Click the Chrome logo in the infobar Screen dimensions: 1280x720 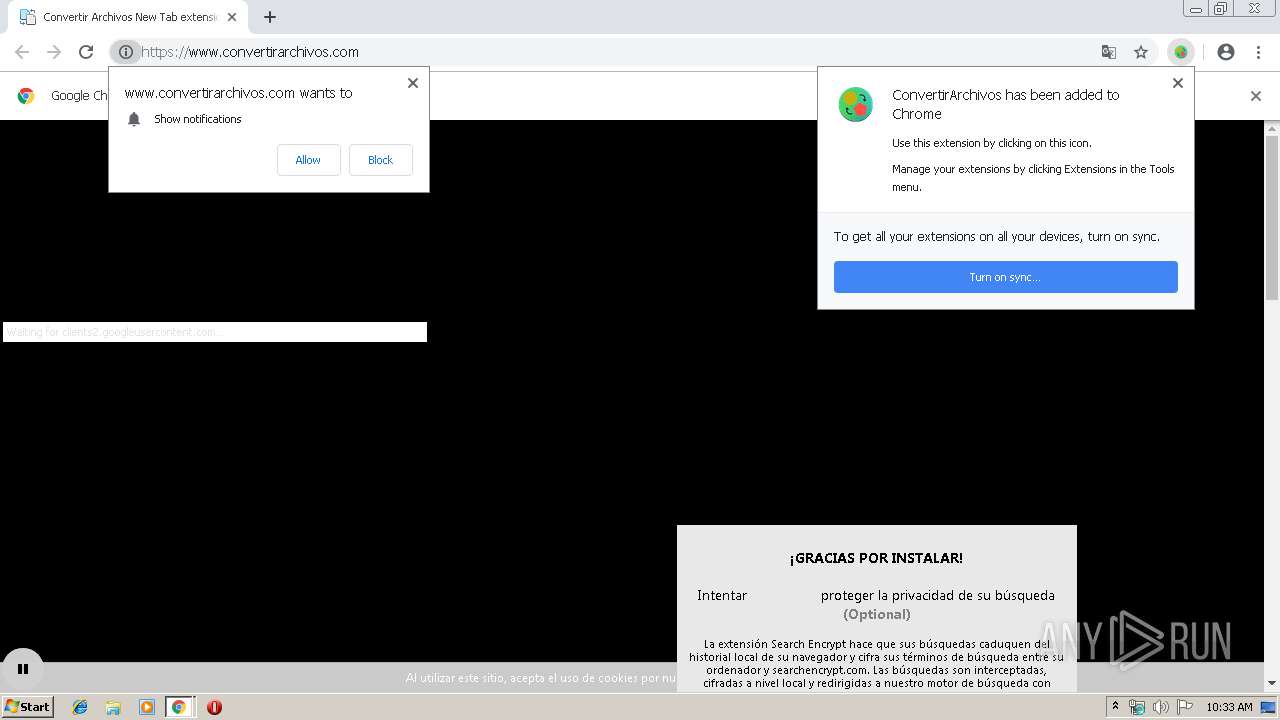[x=26, y=96]
